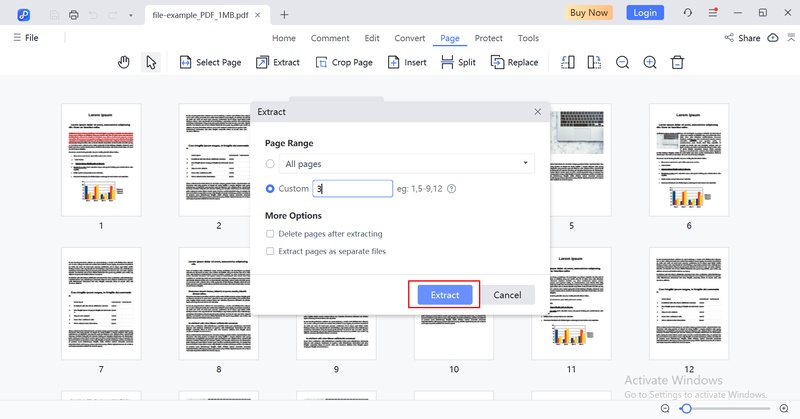
Task: Click the Extract toolbar tool
Action: (x=278, y=62)
